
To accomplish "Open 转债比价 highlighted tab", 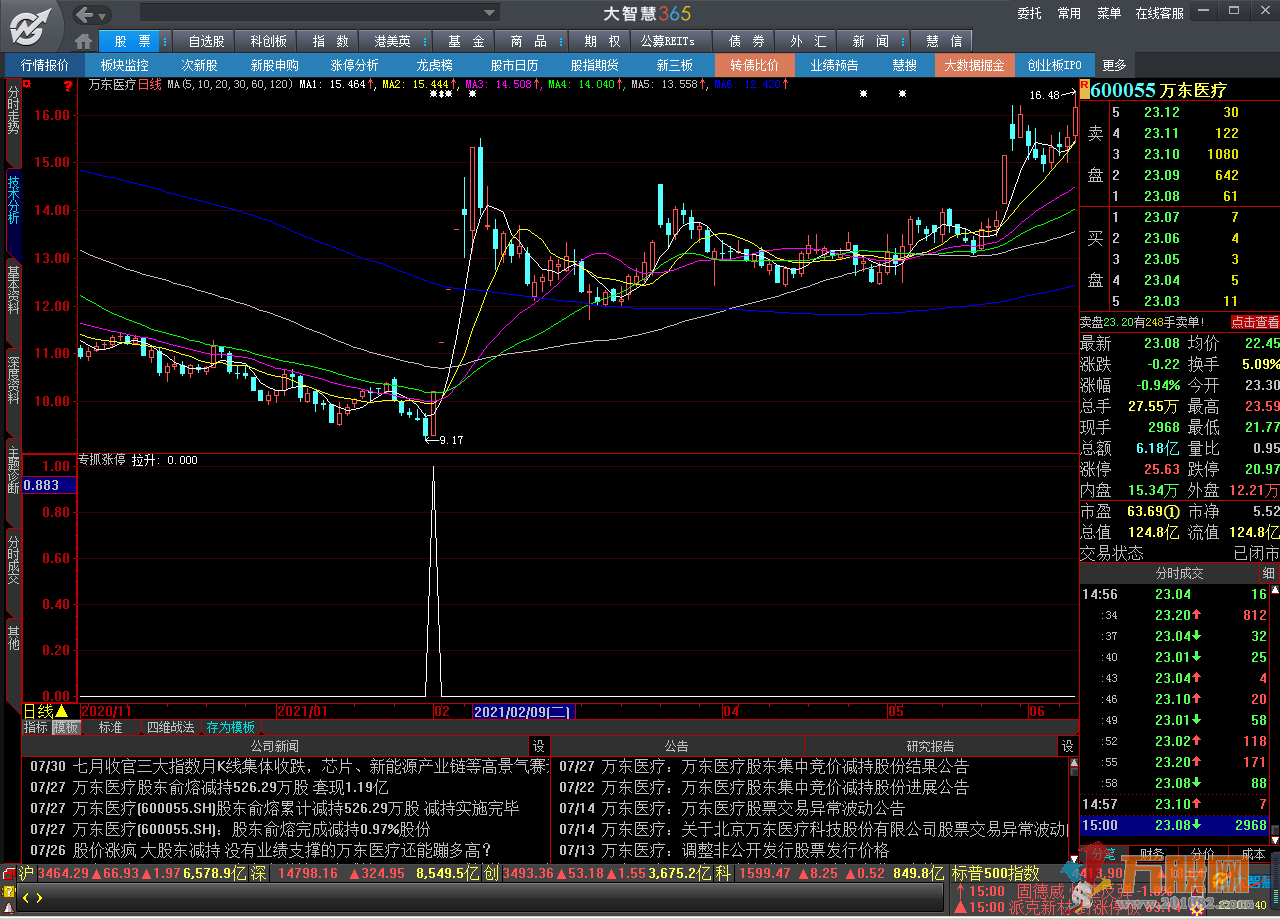I will (754, 65).
